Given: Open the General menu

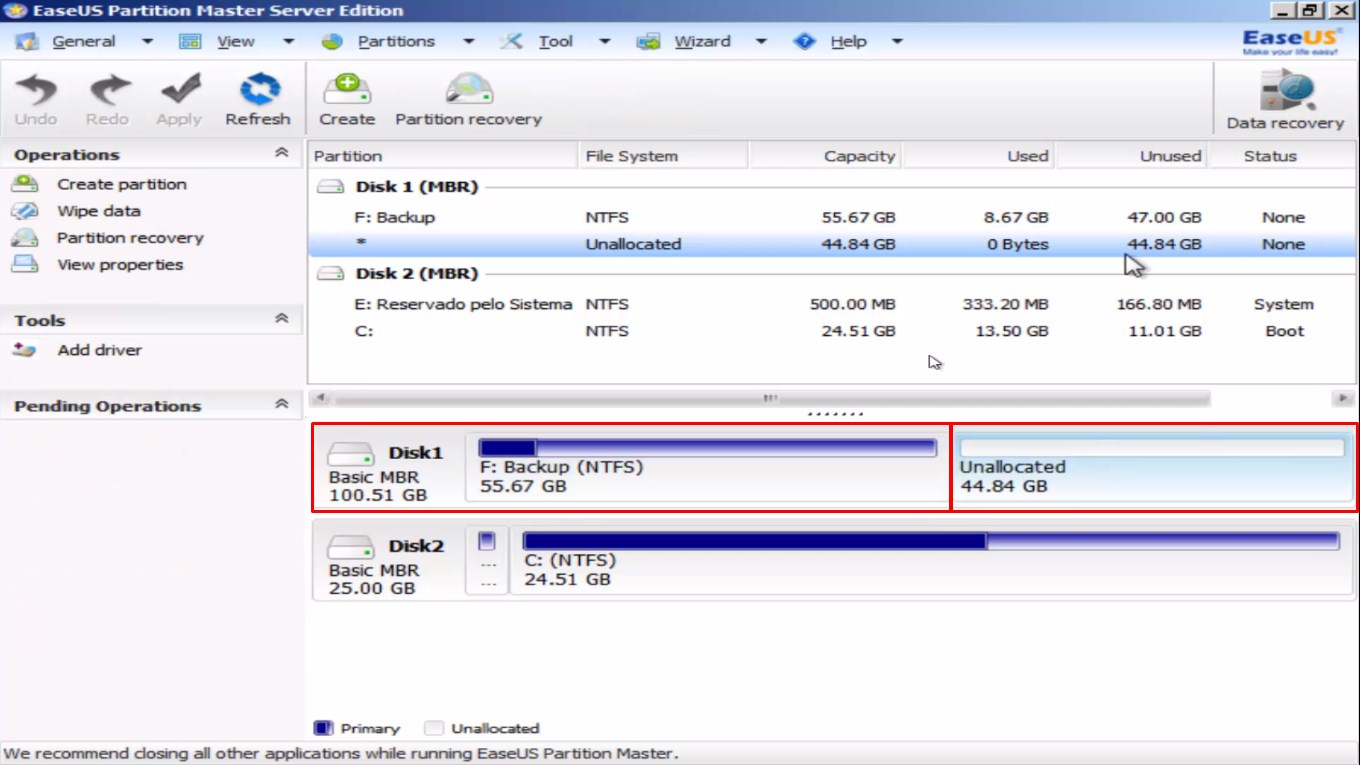Looking at the screenshot, I should click(84, 42).
